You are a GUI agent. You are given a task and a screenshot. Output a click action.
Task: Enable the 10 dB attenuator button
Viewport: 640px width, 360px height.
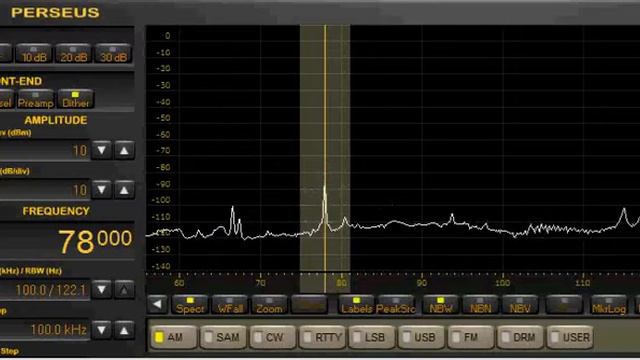coord(34,53)
